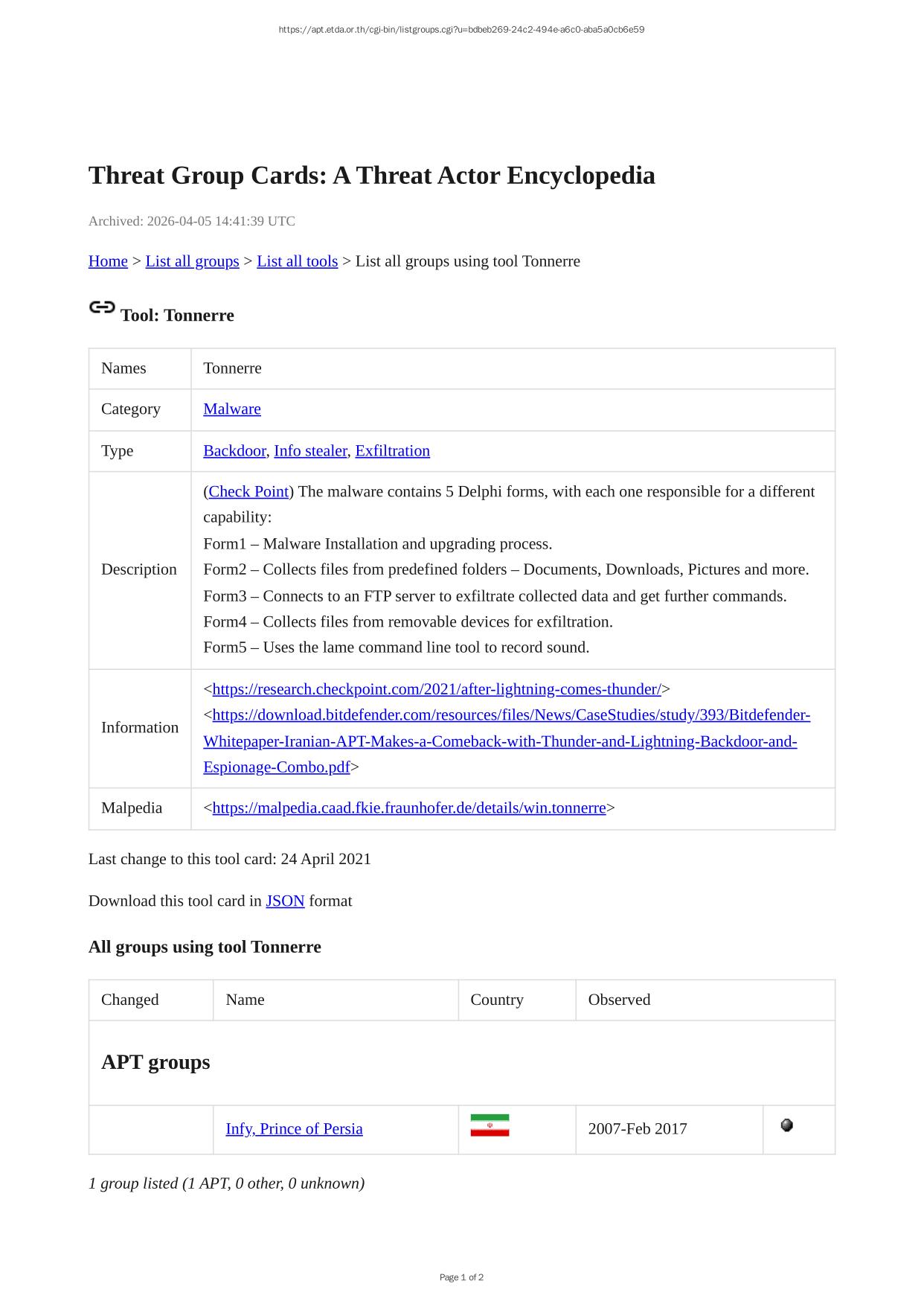
Task: Click the Name column header
Action: pyautogui.click(x=245, y=1000)
